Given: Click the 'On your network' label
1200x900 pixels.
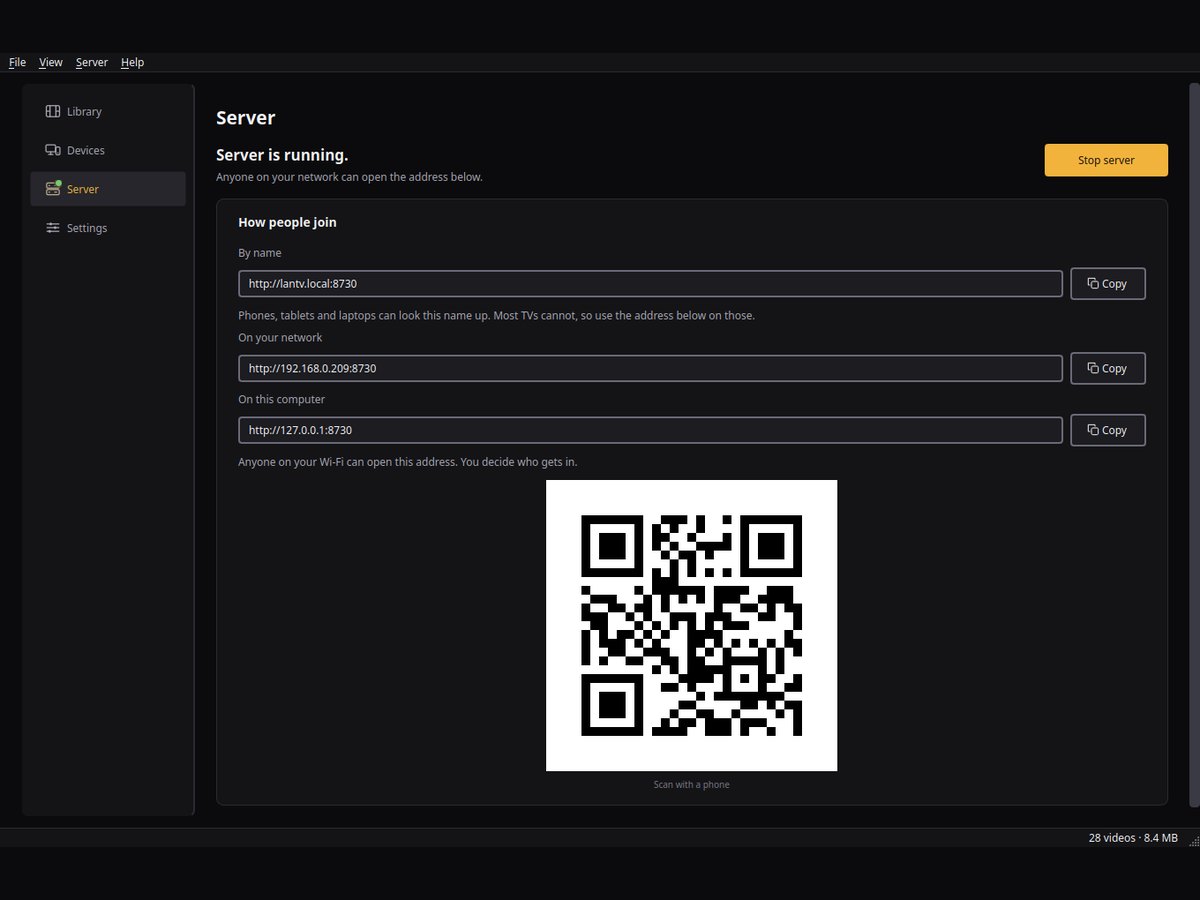Looking at the screenshot, I should tap(280, 338).
